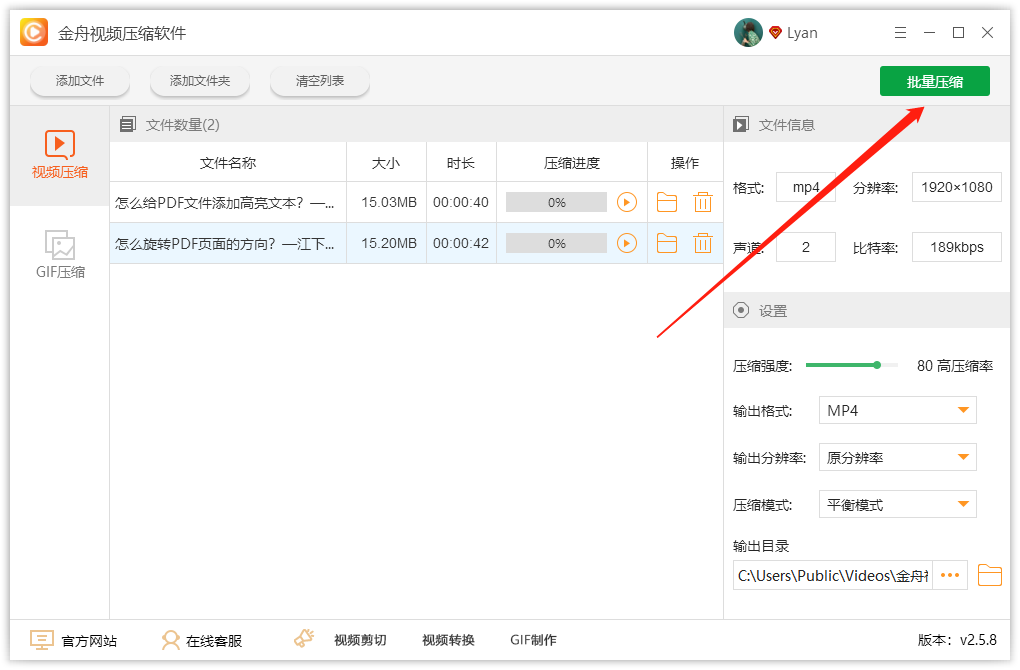
Task: Select the file 怎么旋转PDF页面的方向
Action: click(224, 243)
